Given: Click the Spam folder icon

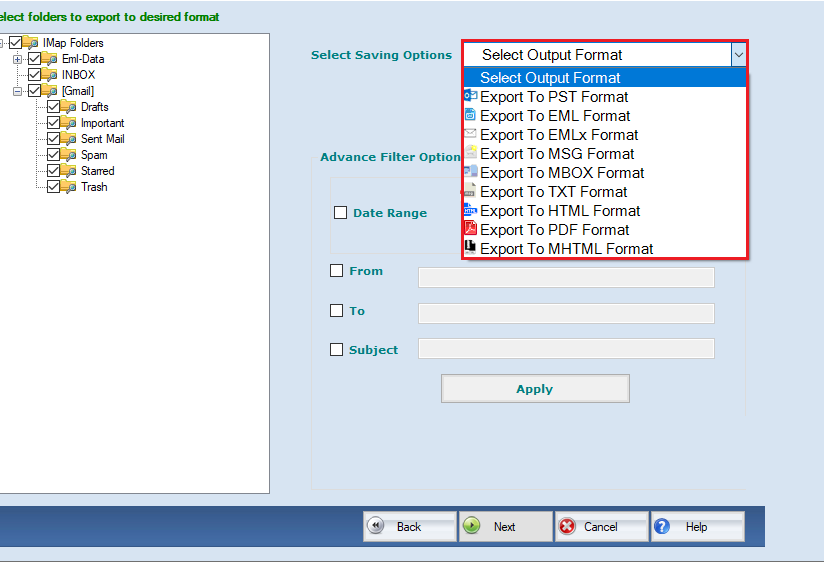Looking at the screenshot, I should pyautogui.click(x=68, y=155).
